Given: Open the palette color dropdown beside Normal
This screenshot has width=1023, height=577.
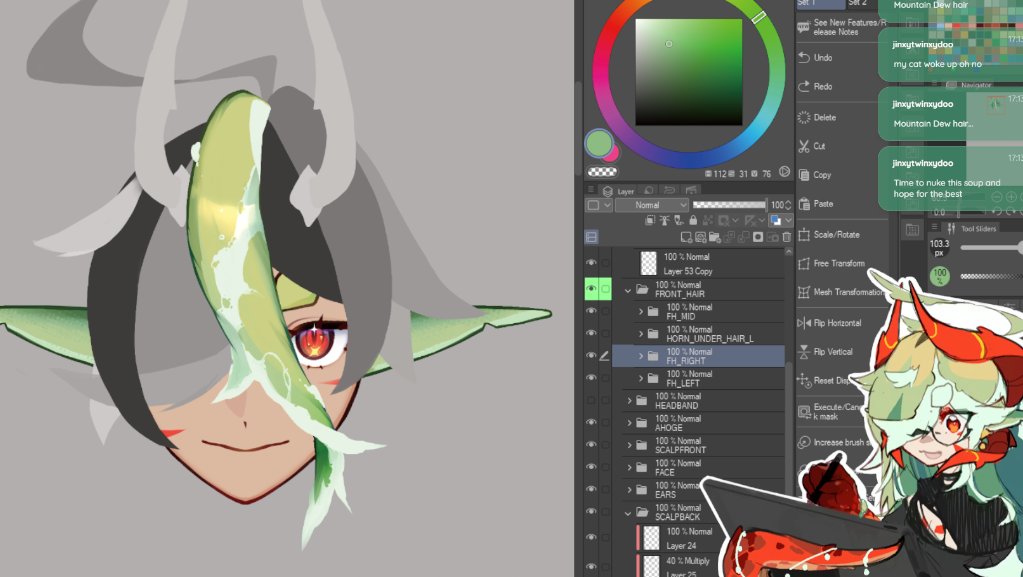Looking at the screenshot, I should click(x=599, y=205).
